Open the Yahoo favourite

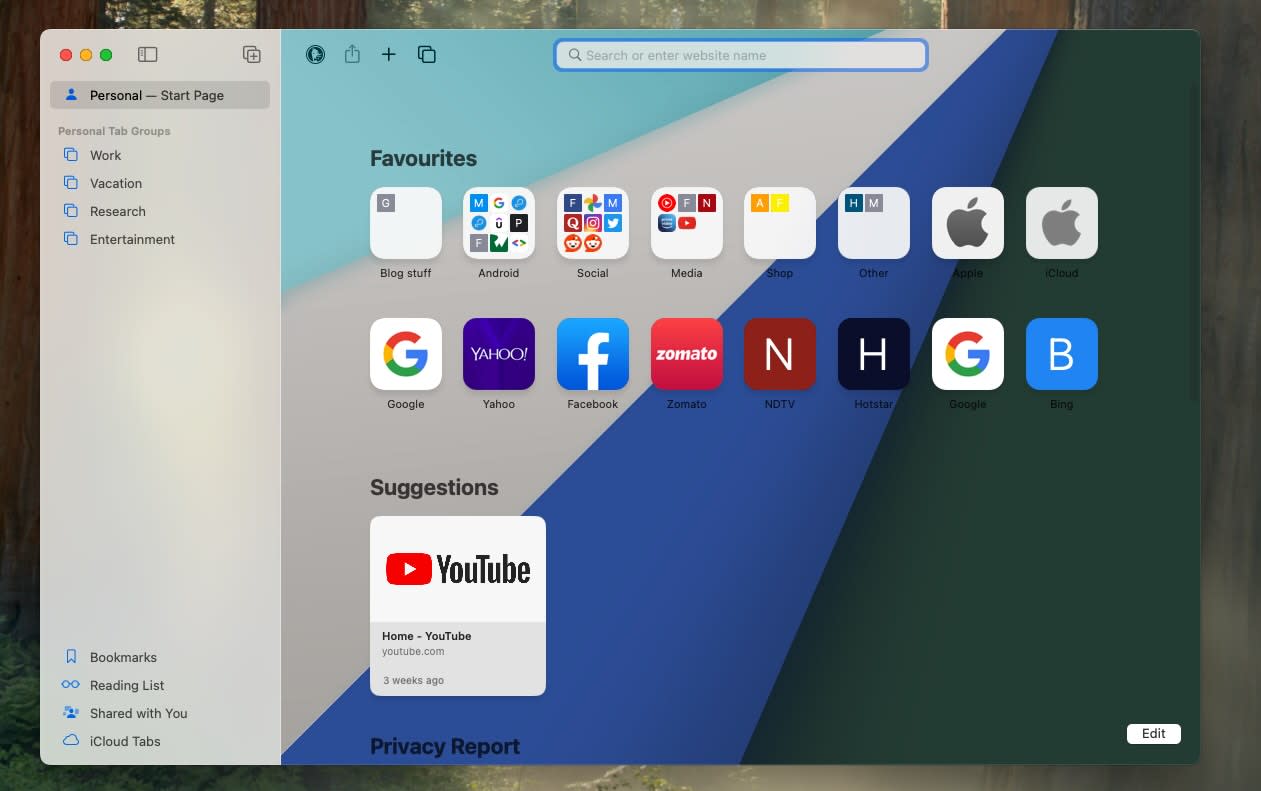coord(499,354)
